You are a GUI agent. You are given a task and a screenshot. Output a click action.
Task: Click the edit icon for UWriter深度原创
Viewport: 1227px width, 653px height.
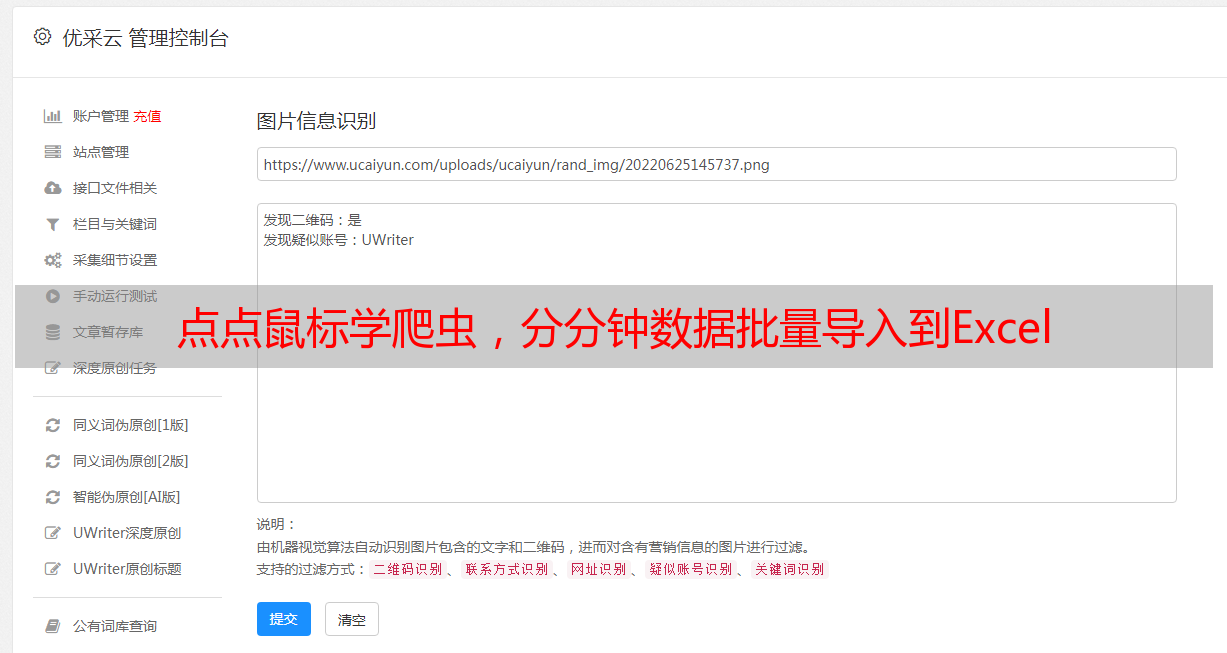[x=53, y=533]
